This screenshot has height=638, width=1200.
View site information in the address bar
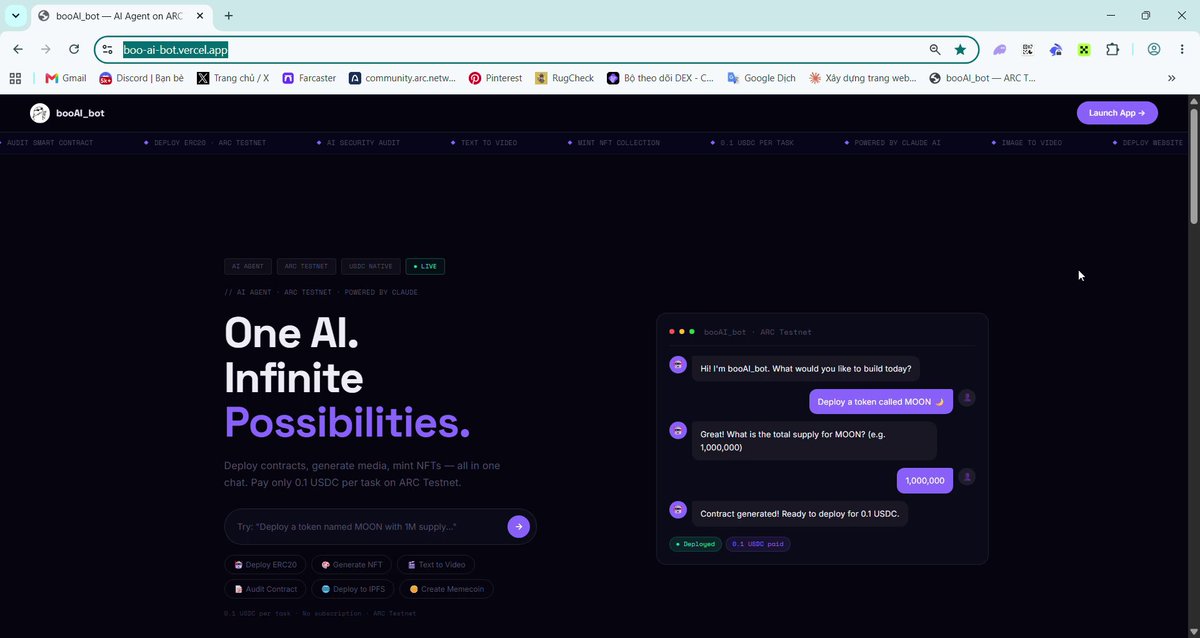click(108, 49)
